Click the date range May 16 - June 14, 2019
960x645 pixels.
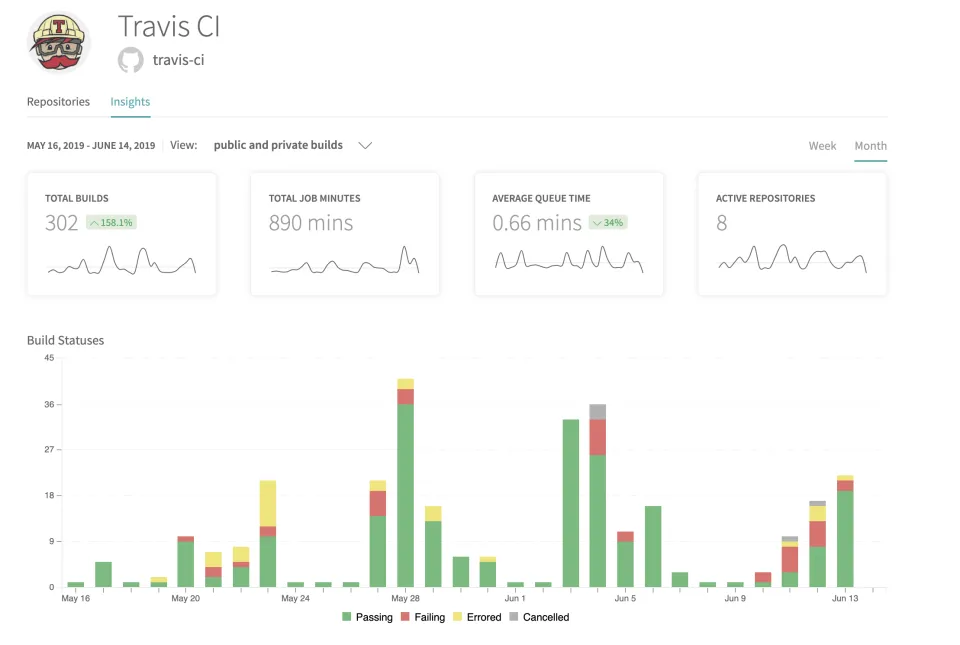point(91,146)
